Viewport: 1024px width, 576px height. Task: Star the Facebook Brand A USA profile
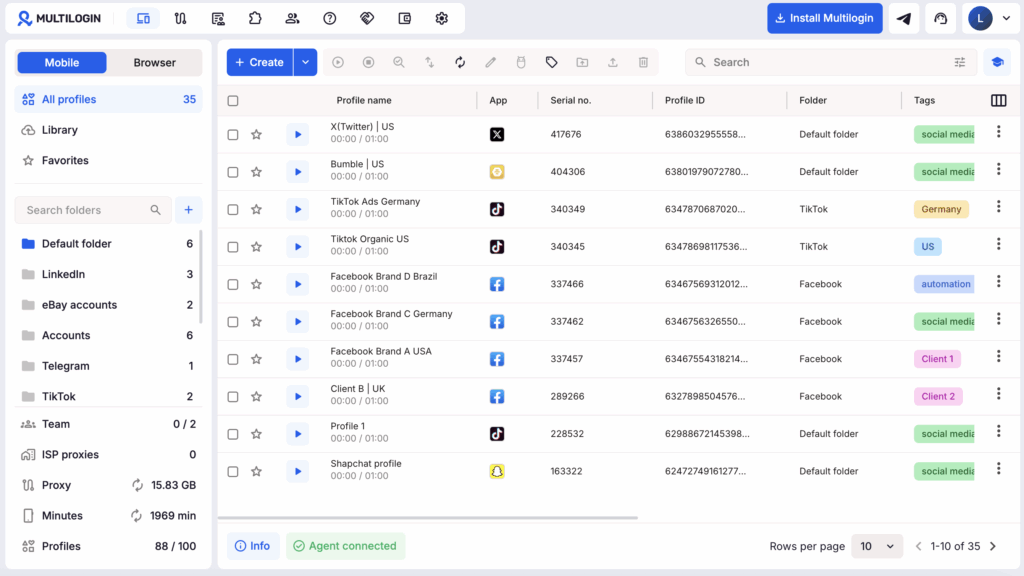(x=257, y=359)
